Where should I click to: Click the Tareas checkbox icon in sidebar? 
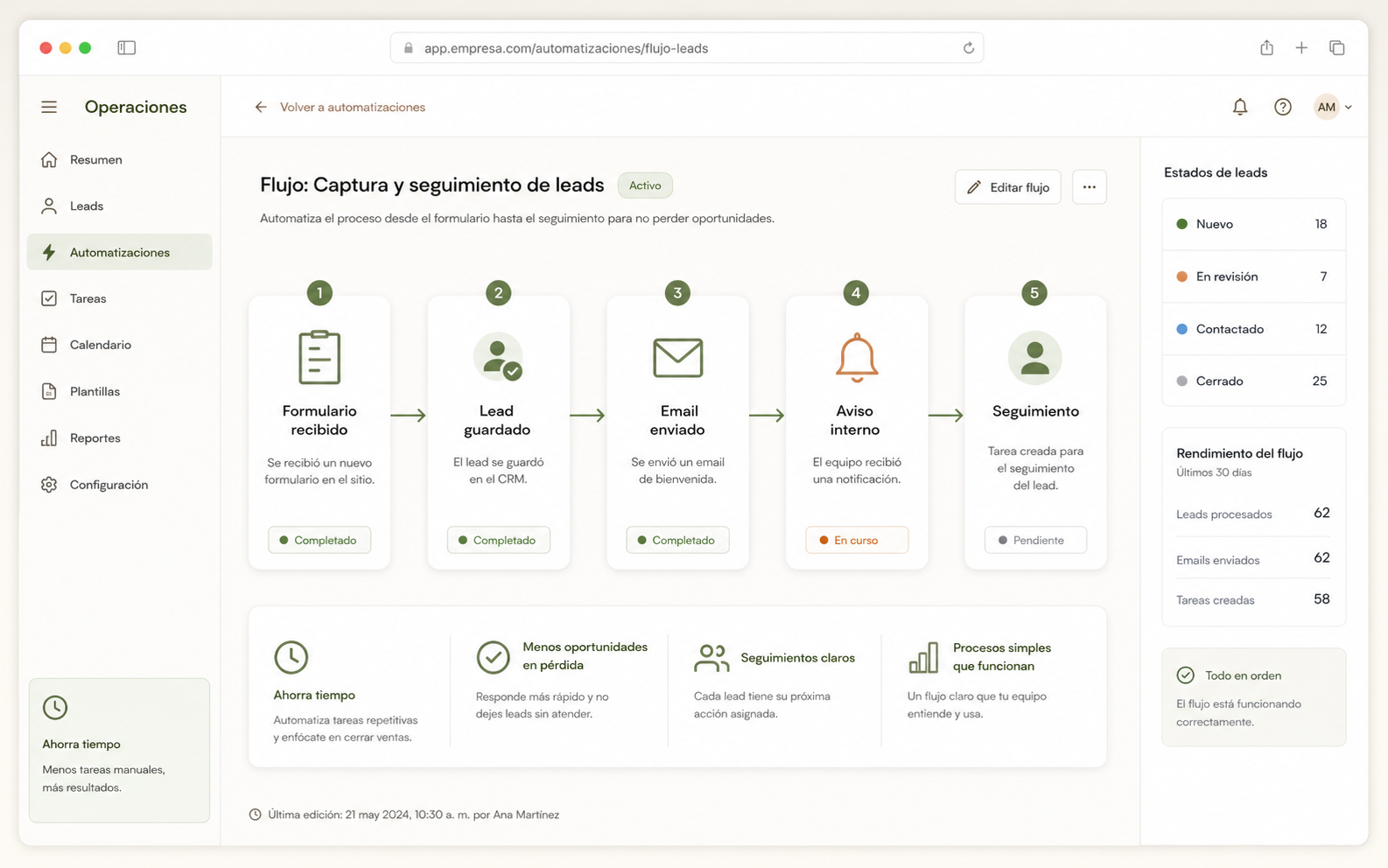coord(49,298)
